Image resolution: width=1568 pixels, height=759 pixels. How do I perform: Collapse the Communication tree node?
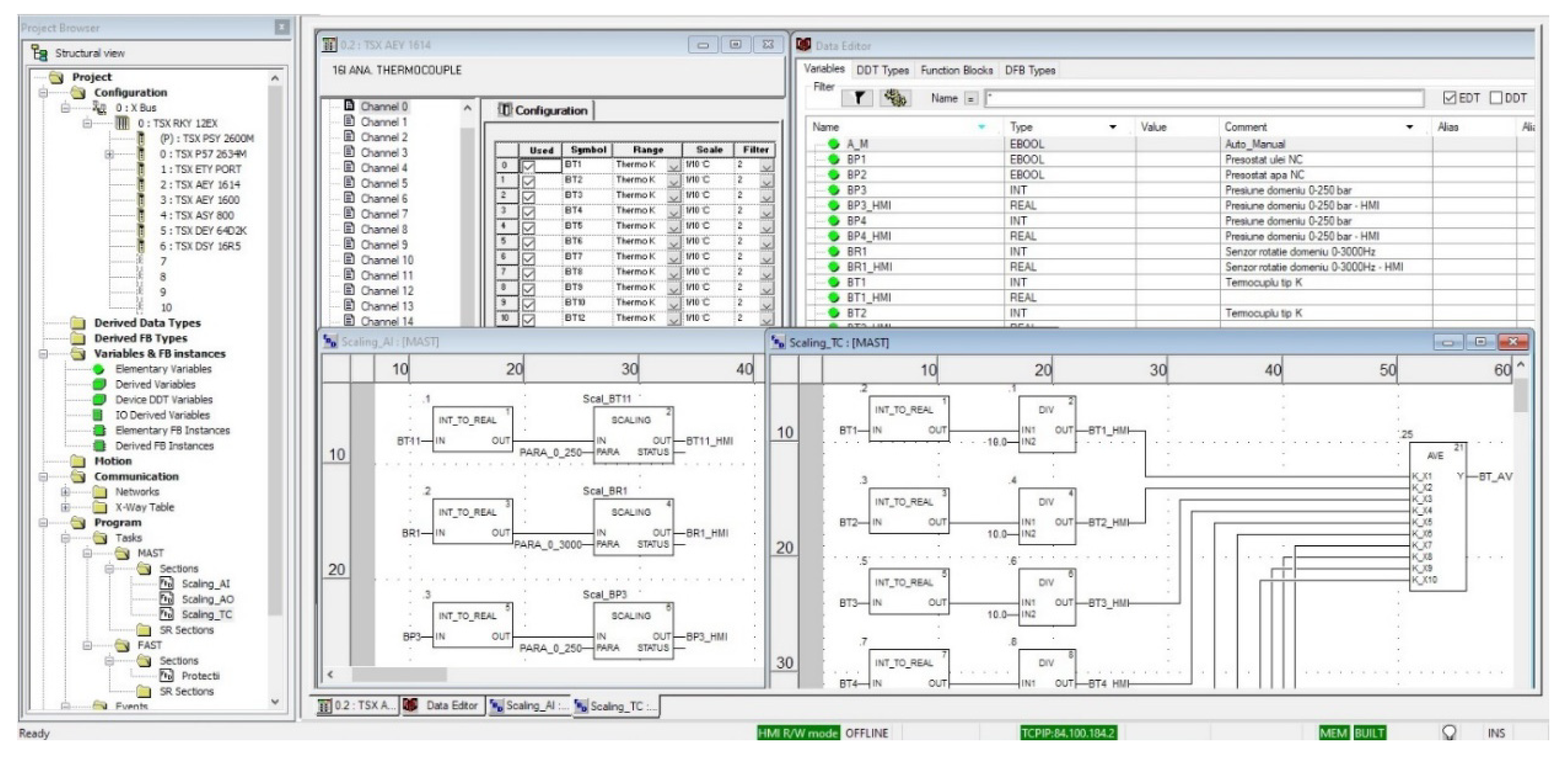[43, 477]
